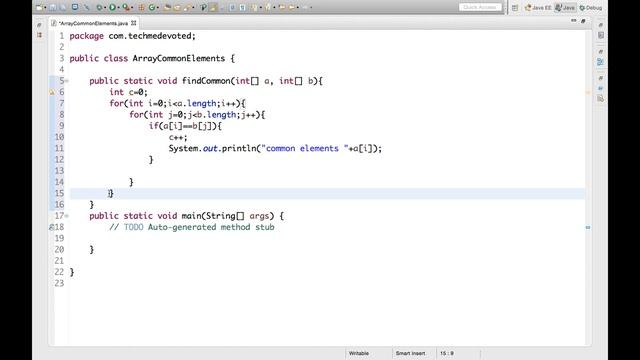640x360 pixels.
Task: Click the Search flashlight toolbar icon
Action: click(x=187, y=7)
